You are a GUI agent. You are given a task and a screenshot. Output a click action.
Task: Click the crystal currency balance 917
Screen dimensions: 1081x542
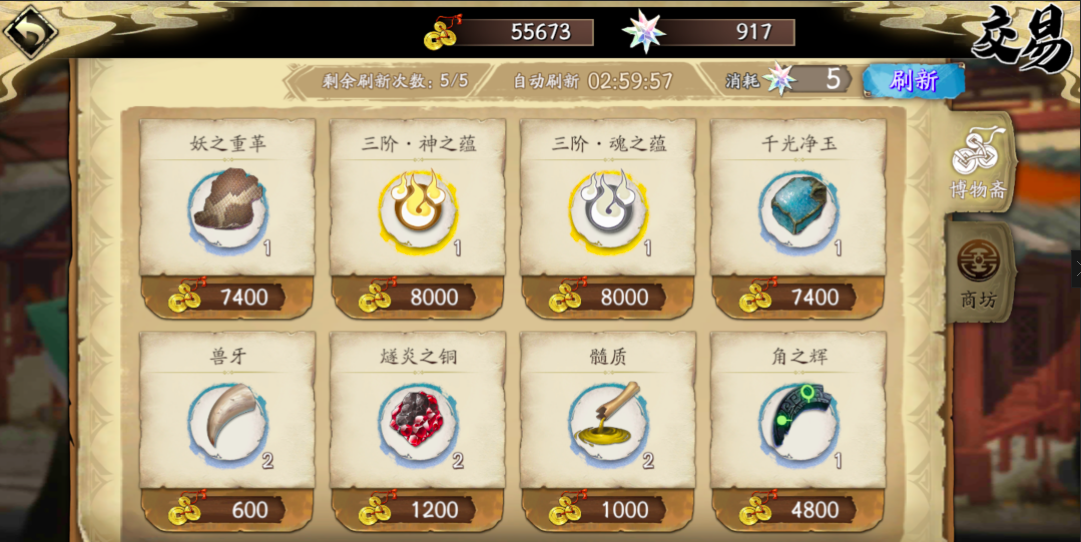point(709,32)
